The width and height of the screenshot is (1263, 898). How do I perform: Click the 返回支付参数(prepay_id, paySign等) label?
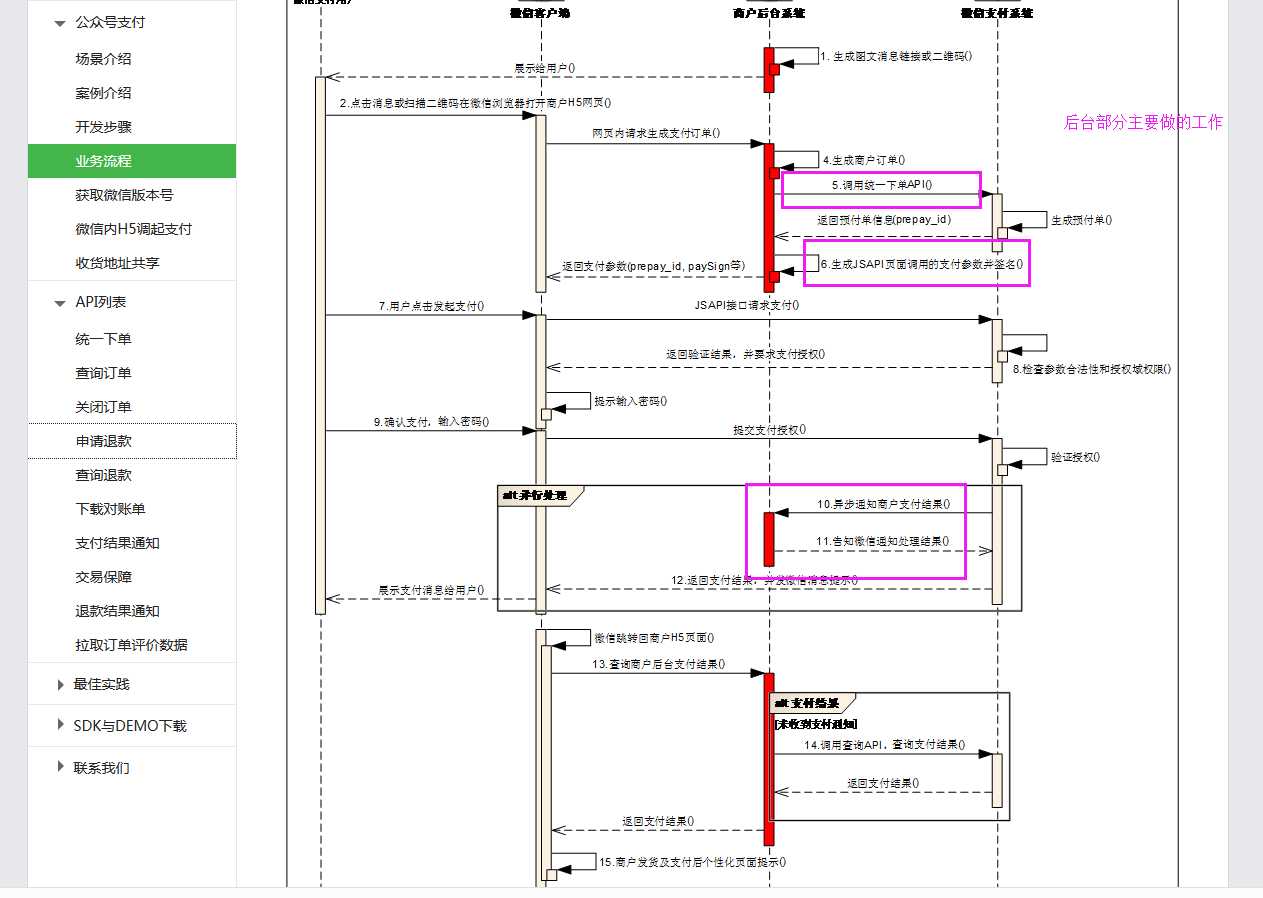coord(654,266)
